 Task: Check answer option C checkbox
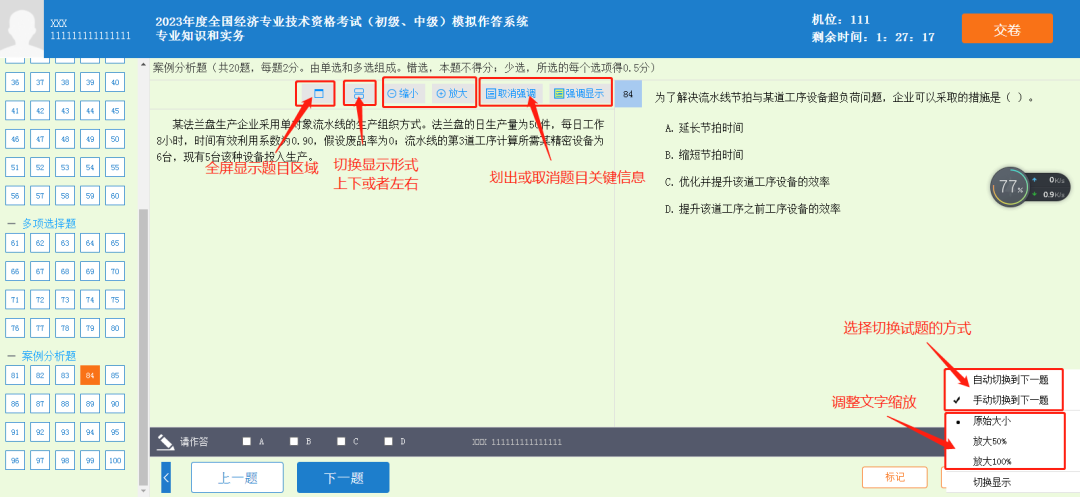pyautogui.click(x=341, y=441)
